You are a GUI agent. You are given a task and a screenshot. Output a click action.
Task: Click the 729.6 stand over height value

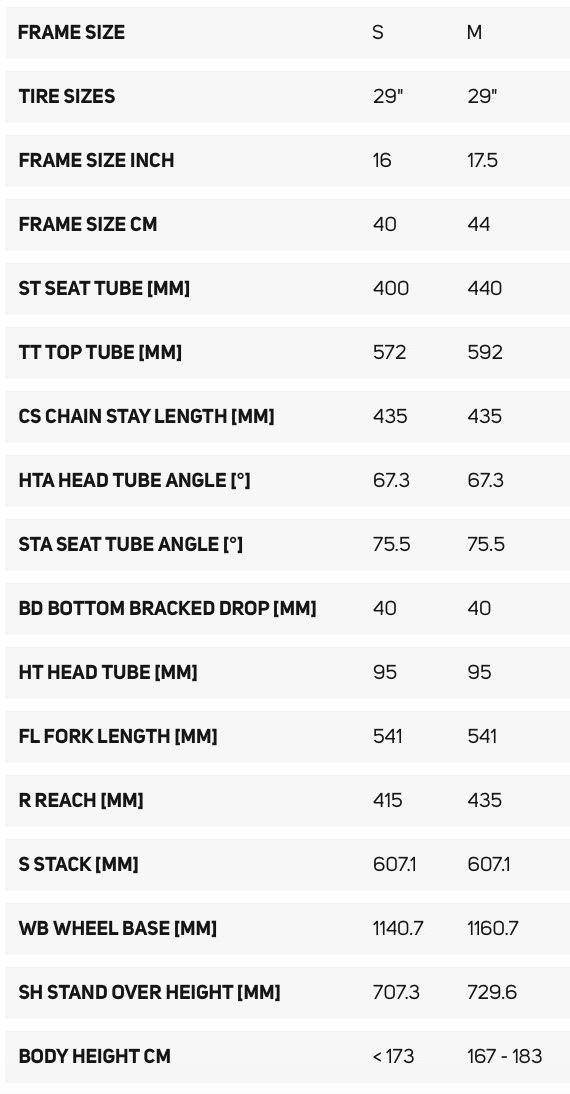[492, 993]
